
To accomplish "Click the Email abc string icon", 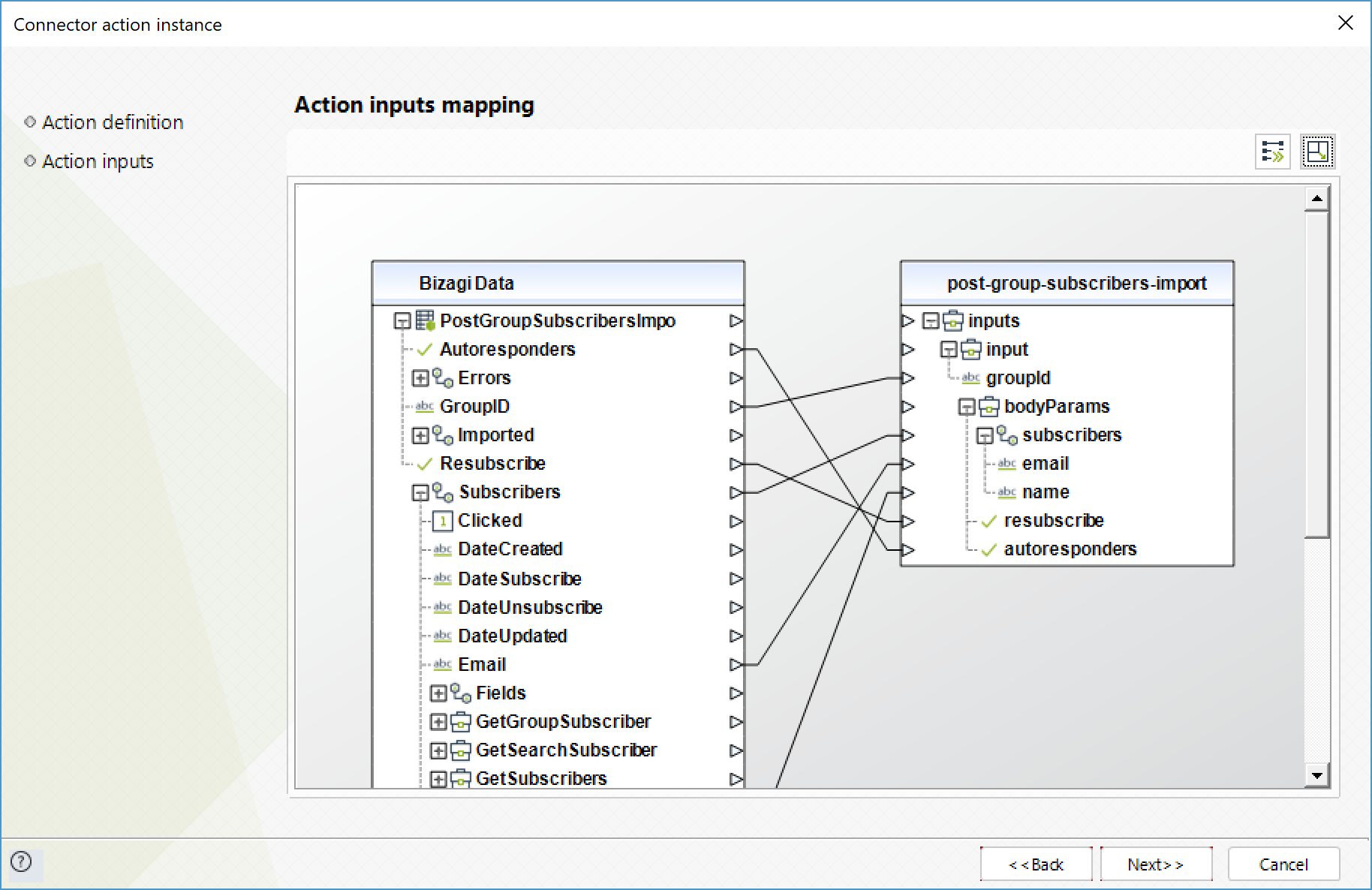I will [443, 665].
